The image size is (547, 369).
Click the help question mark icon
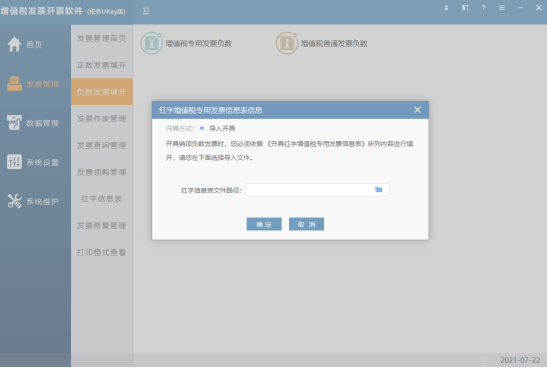(483, 8)
